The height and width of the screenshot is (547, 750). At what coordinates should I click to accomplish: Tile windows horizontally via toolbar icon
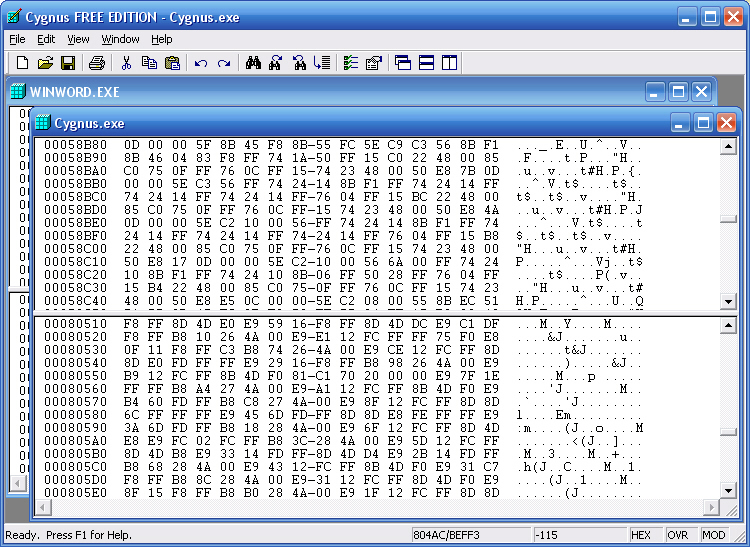click(426, 63)
